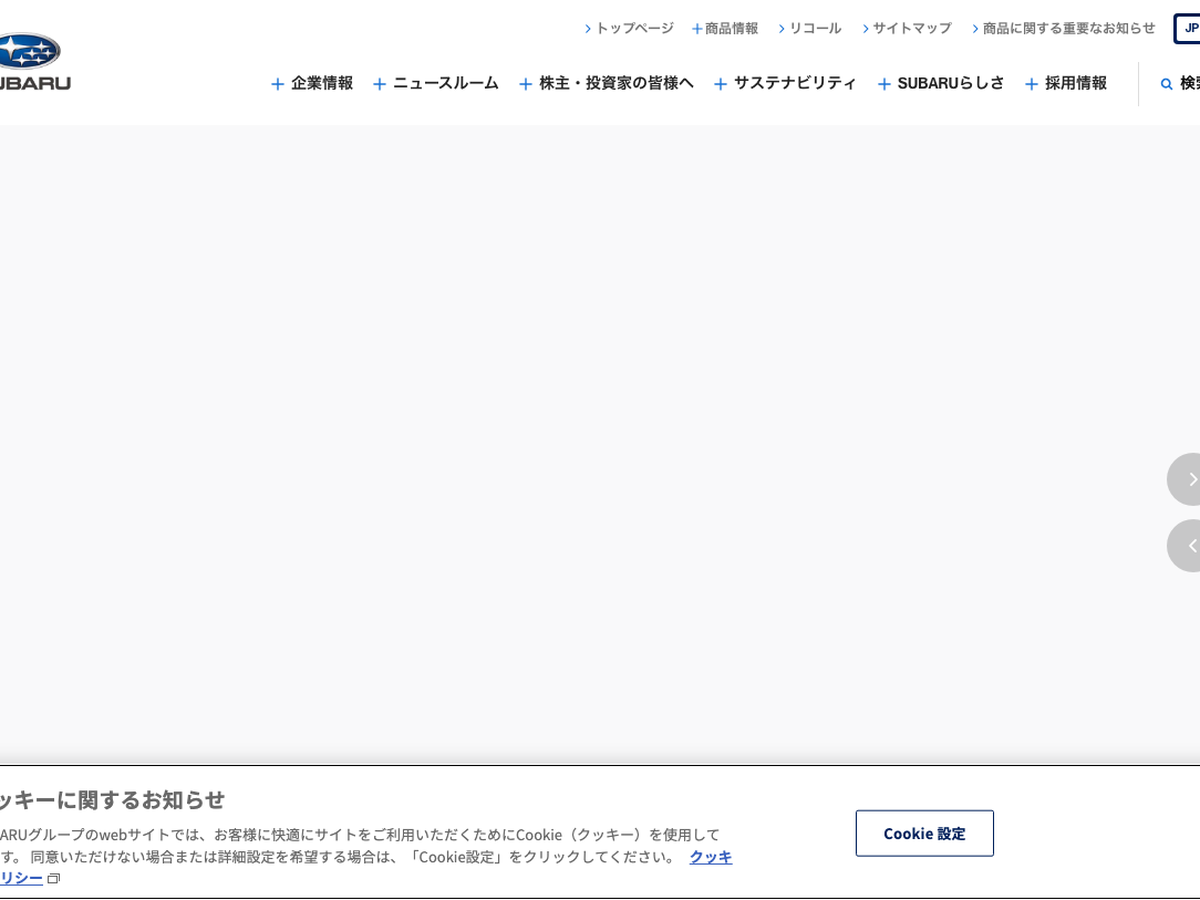Select the JP language button
The height and width of the screenshot is (900, 1200).
pyautogui.click(x=1188, y=28)
